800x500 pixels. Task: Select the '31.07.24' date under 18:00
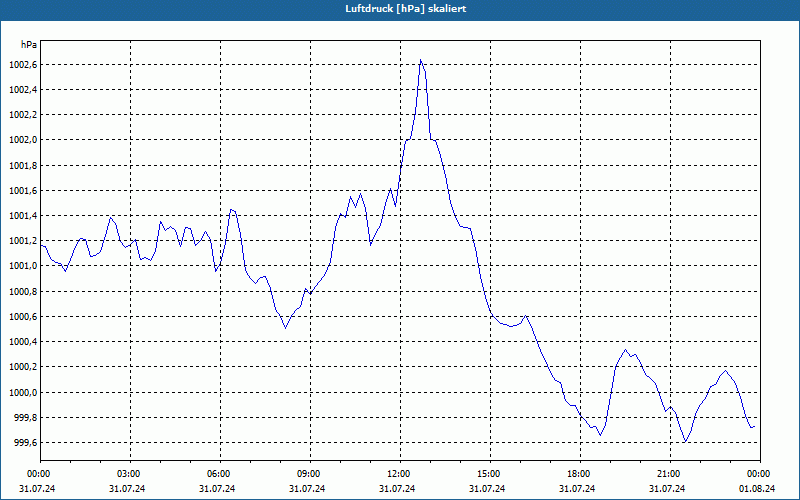[x=577, y=489]
